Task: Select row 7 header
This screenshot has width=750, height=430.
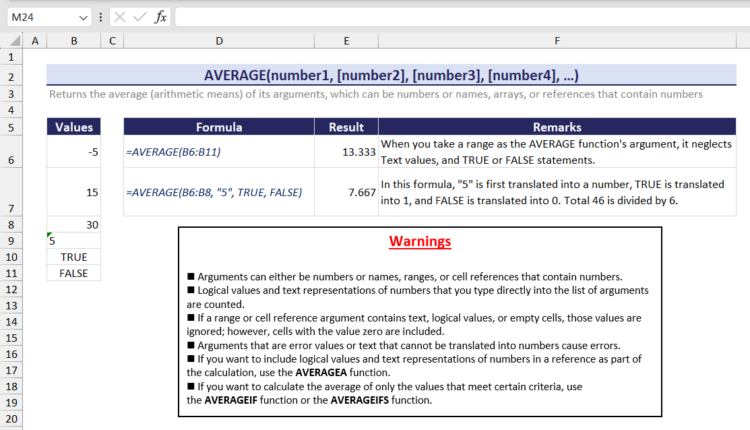Action: point(11,192)
